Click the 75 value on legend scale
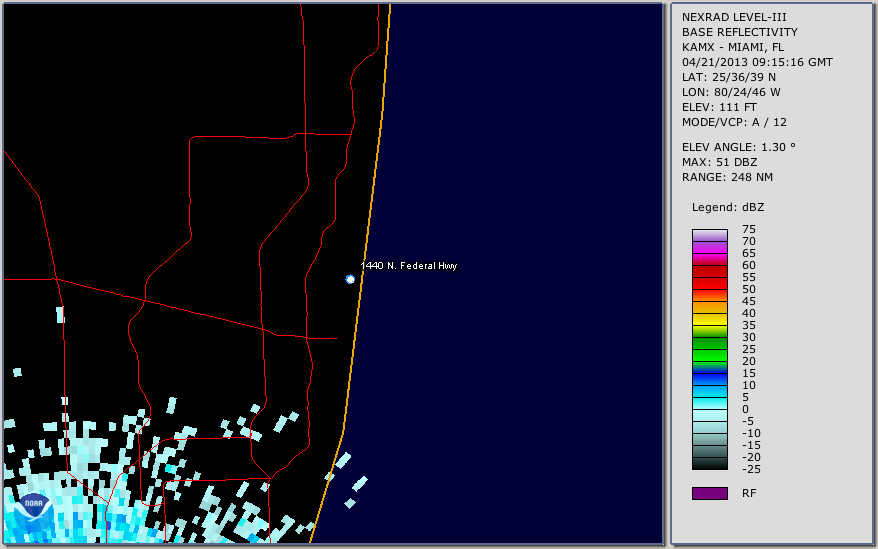This screenshot has height=549, width=878. click(749, 229)
